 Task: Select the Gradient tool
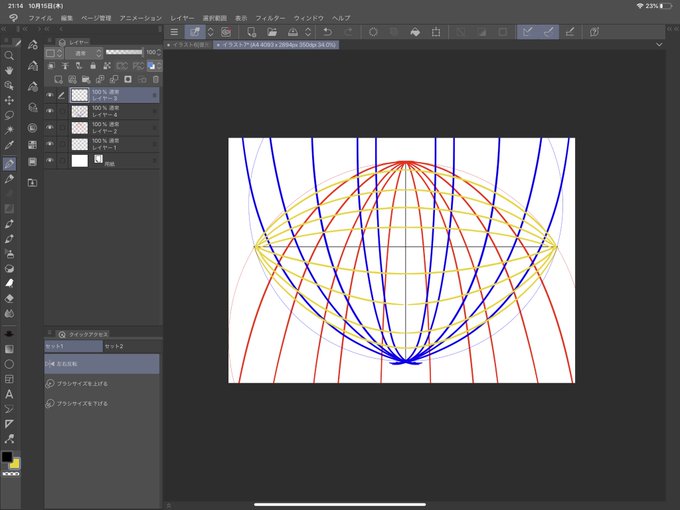pos(9,349)
